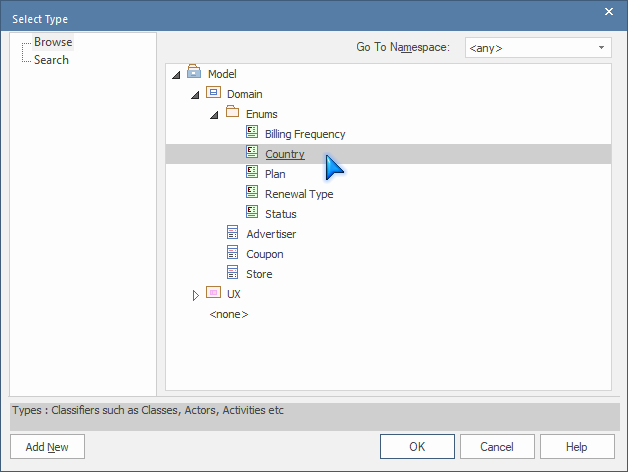
Task: Click the Add New button
Action: click(47, 446)
